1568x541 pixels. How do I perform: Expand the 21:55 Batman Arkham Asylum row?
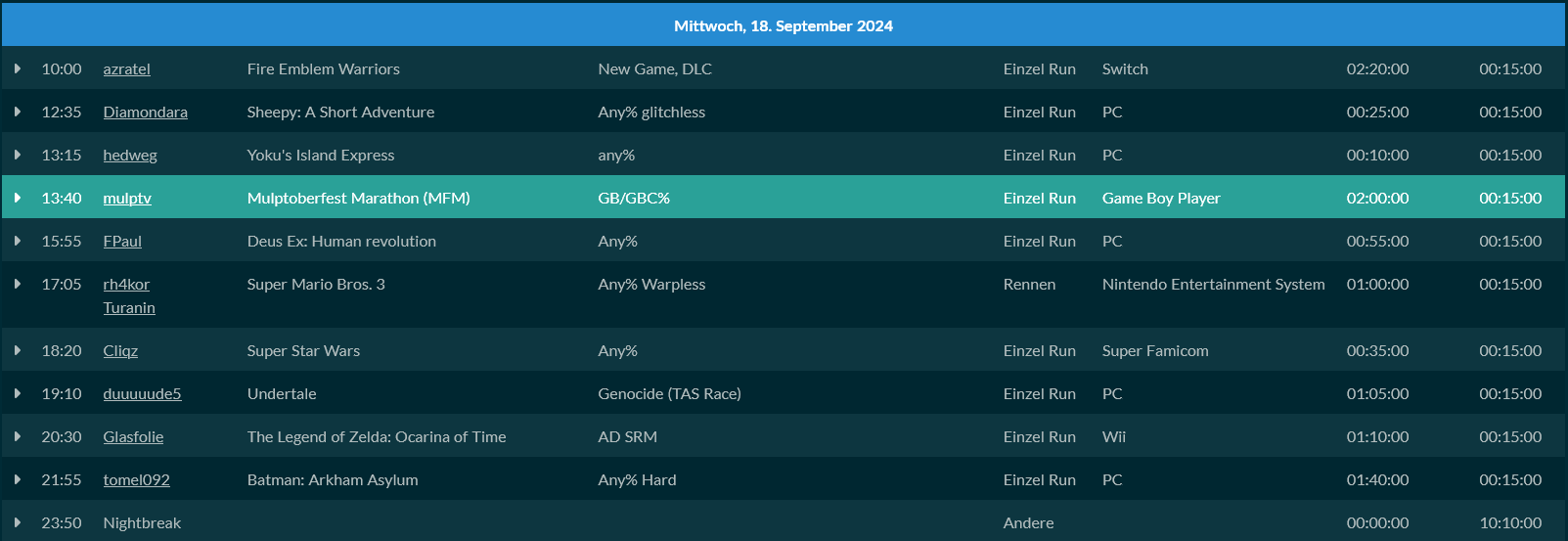pos(18,479)
